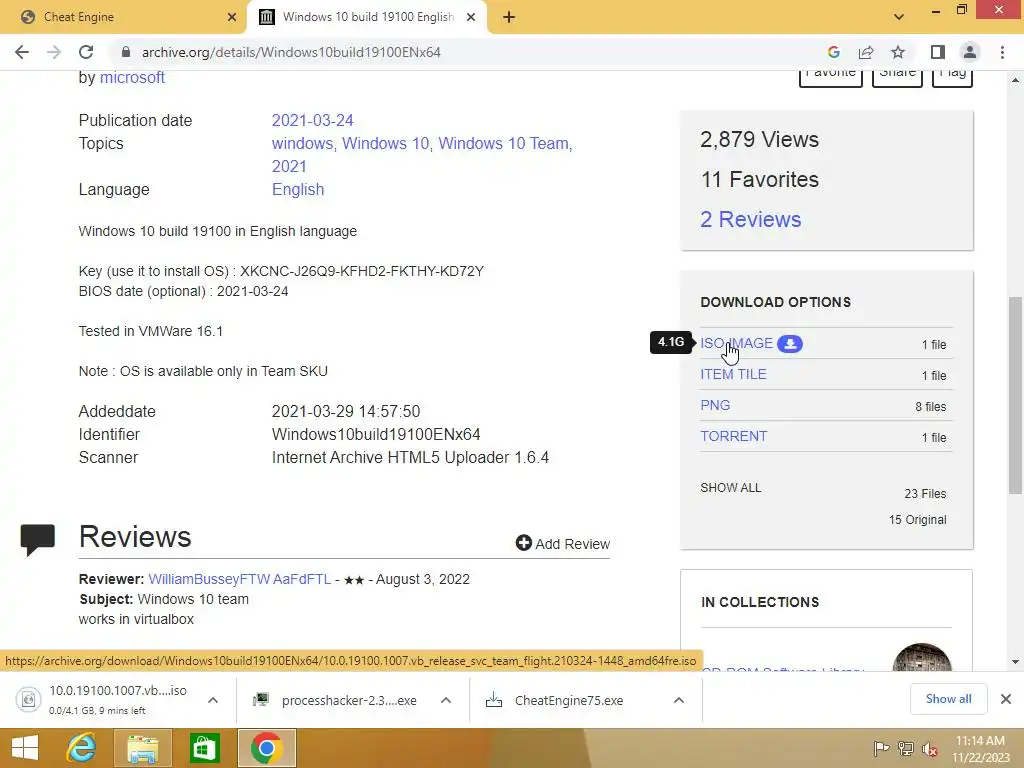Open a new browser tab

click(x=509, y=17)
